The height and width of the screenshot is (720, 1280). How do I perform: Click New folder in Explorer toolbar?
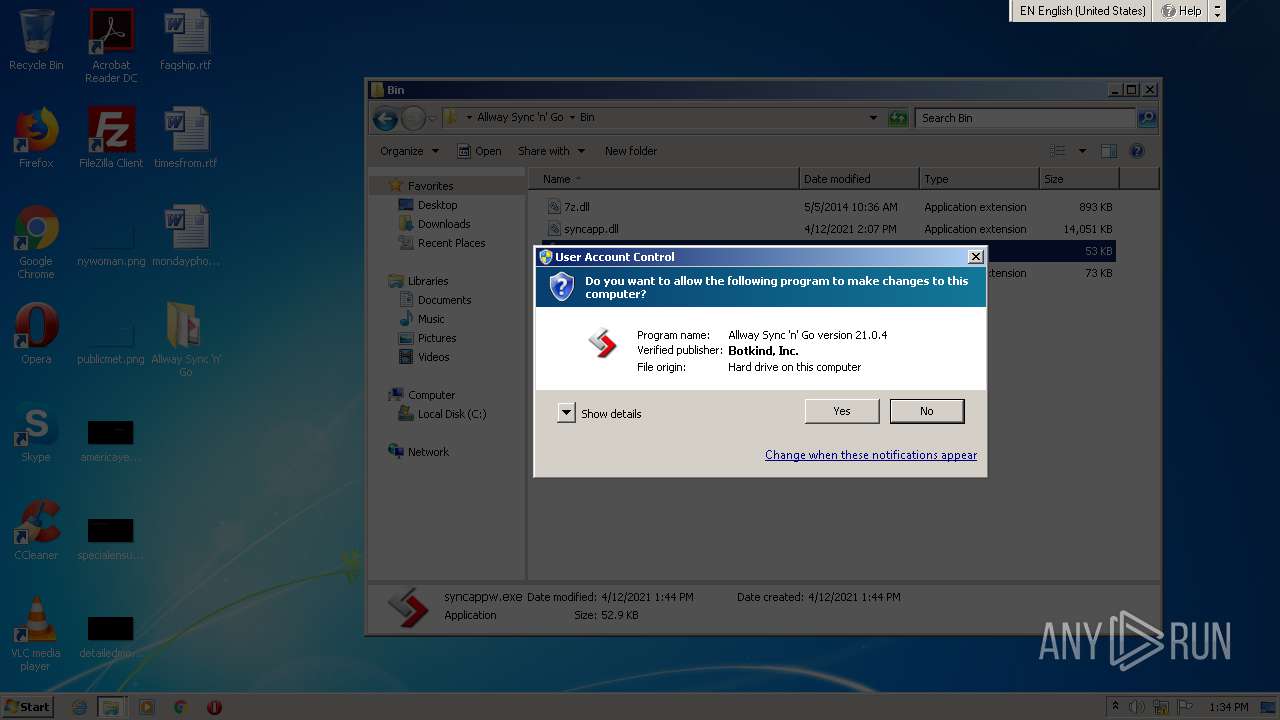click(631, 151)
